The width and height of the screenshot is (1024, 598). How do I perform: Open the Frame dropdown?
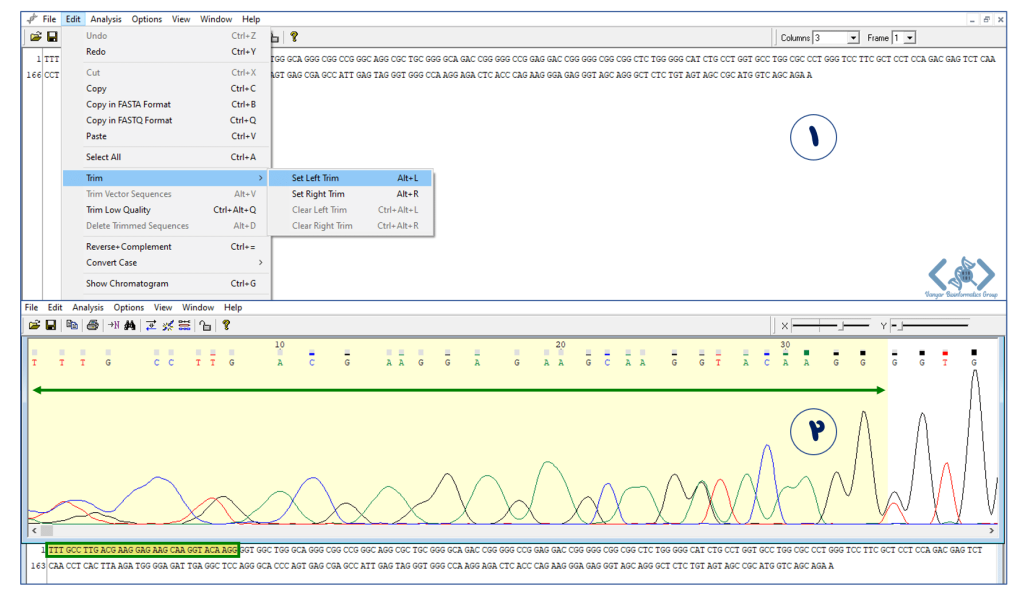click(910, 38)
